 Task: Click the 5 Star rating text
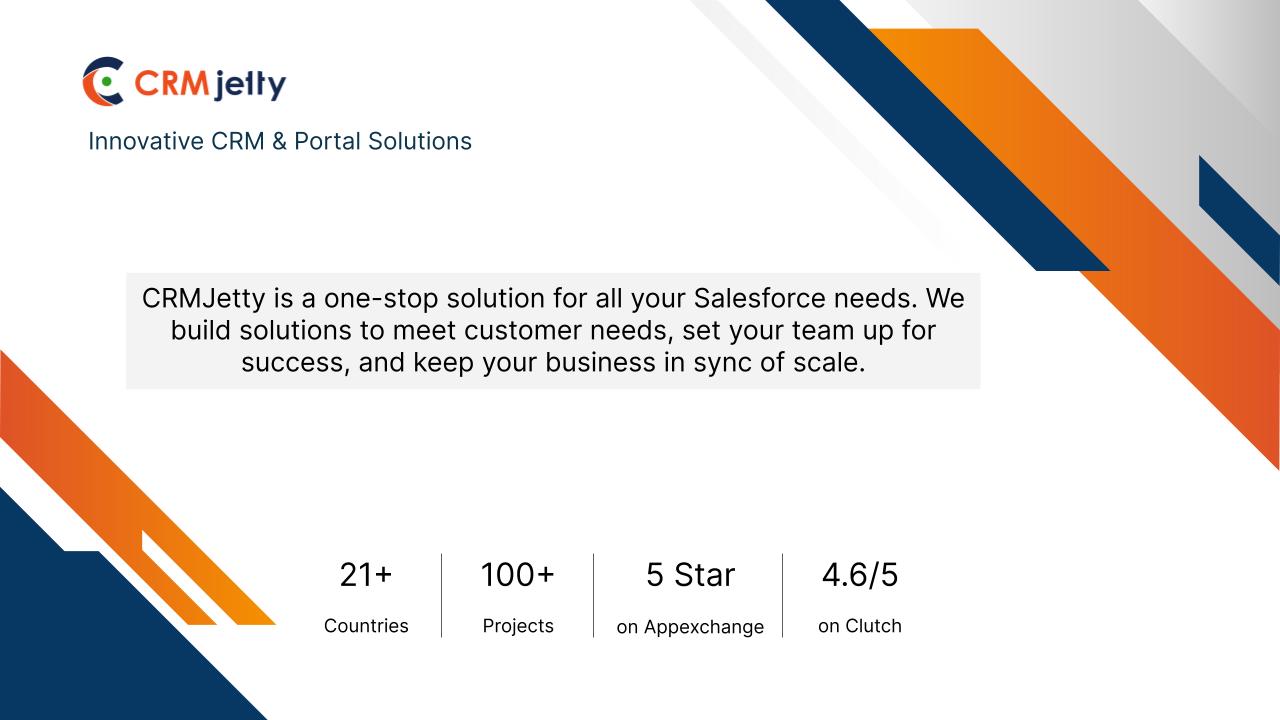(x=690, y=575)
